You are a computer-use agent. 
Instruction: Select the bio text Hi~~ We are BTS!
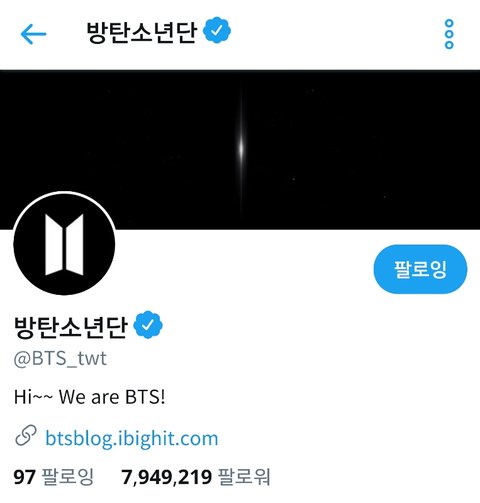(x=89, y=397)
